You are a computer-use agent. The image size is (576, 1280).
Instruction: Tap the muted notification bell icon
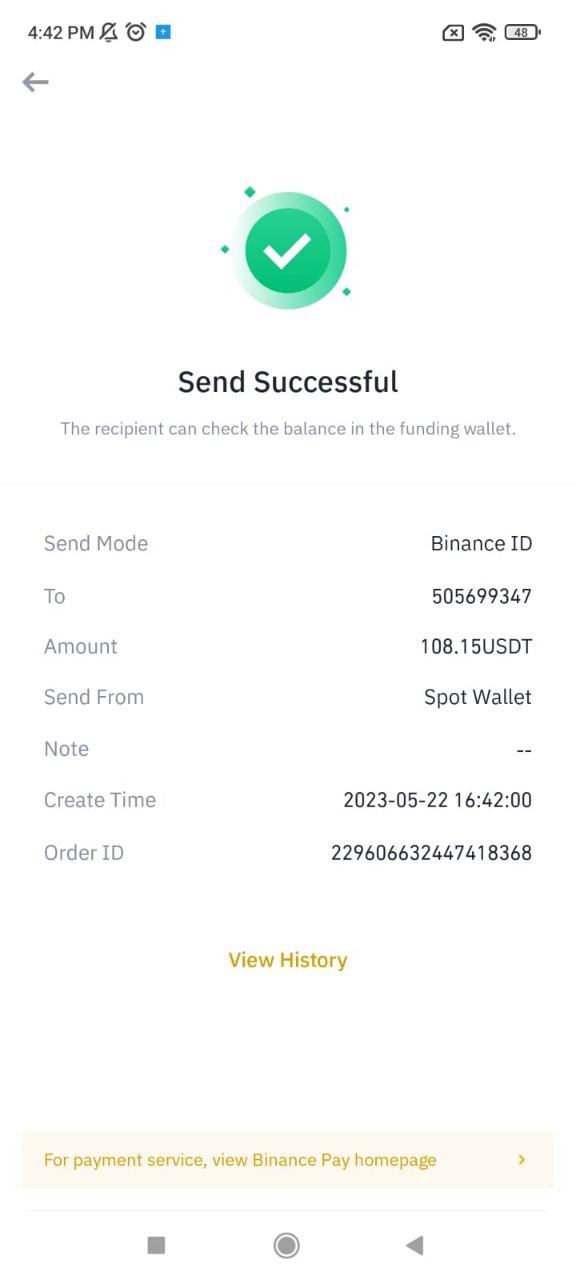coord(109,32)
